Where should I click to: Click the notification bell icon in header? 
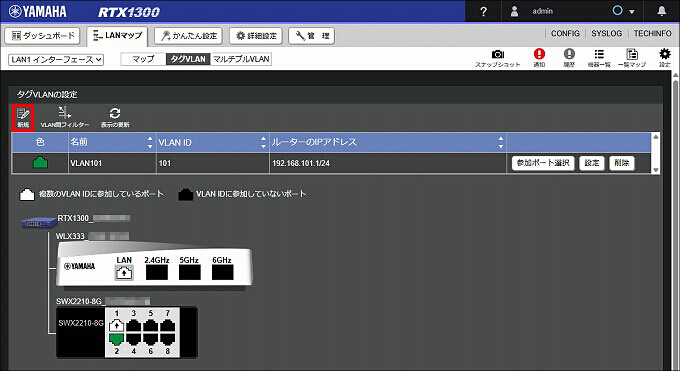click(x=661, y=11)
